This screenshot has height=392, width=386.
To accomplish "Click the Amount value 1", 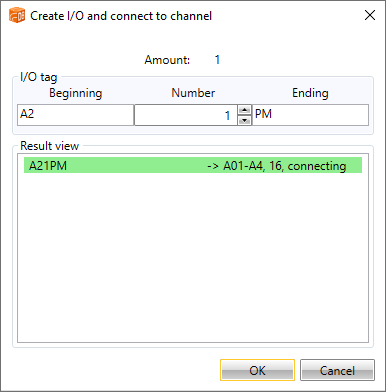I will 217,60.
